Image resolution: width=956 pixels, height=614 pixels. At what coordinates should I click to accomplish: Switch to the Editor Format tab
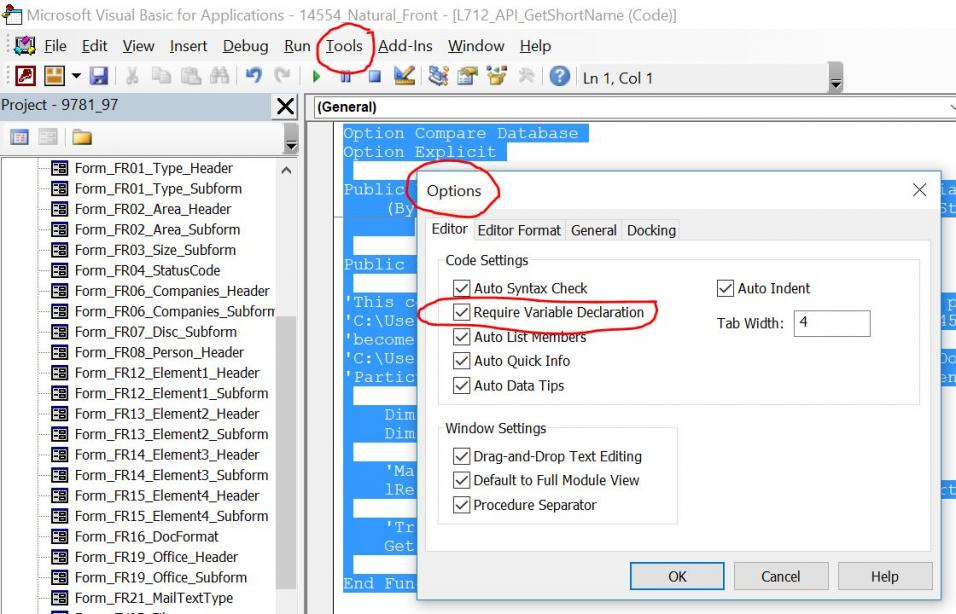[x=519, y=230]
